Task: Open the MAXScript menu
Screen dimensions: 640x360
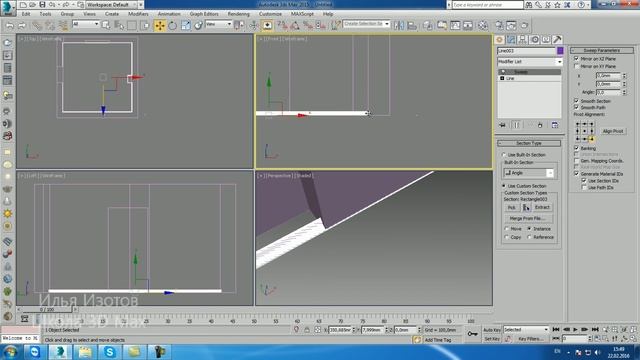Action: 302,14
